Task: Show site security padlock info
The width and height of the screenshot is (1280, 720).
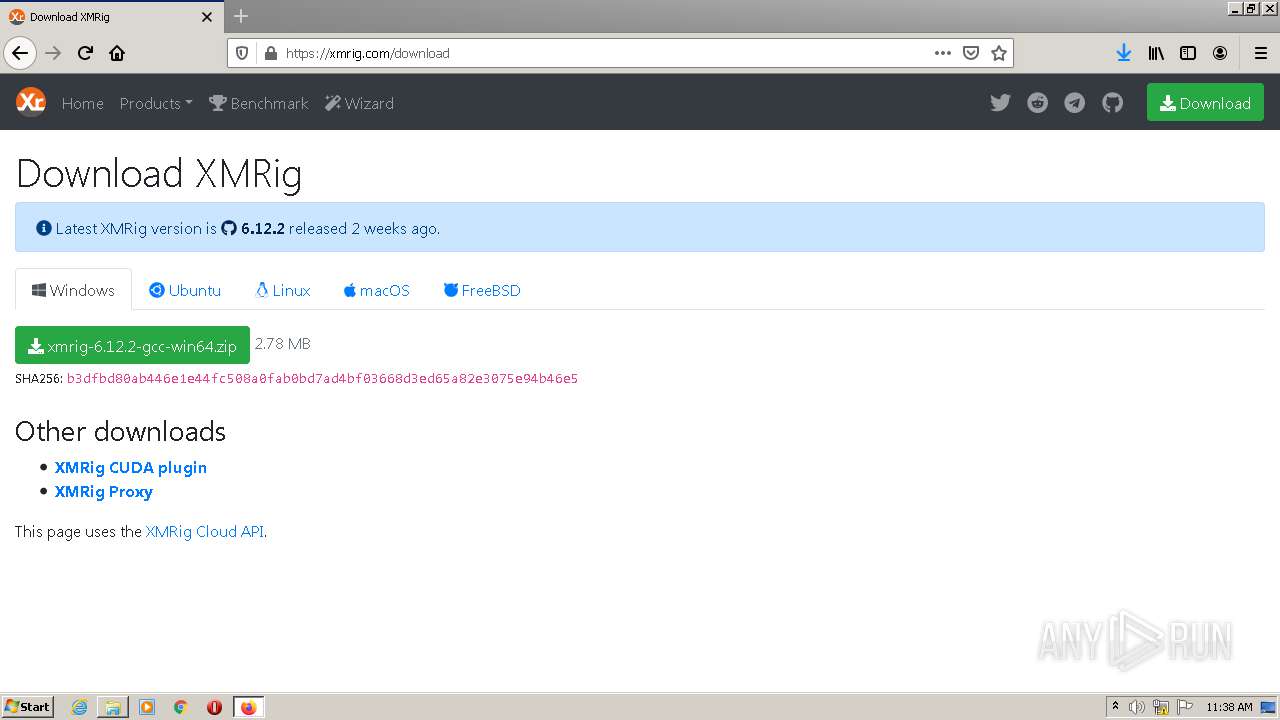Action: point(269,53)
